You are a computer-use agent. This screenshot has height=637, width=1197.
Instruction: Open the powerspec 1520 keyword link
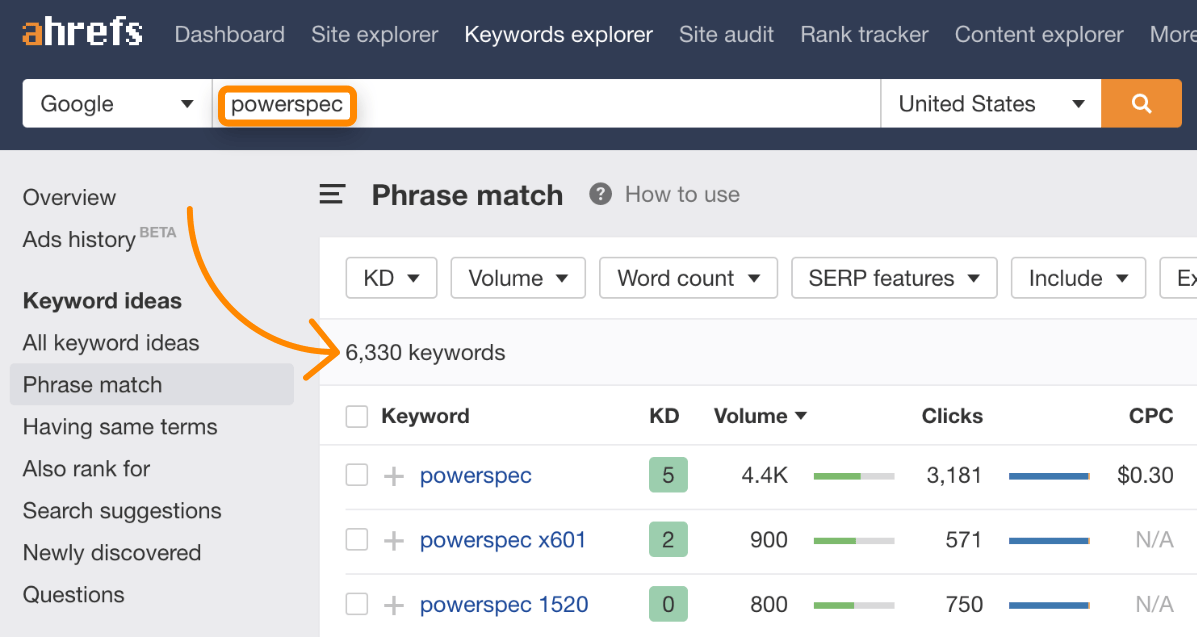coord(504,605)
